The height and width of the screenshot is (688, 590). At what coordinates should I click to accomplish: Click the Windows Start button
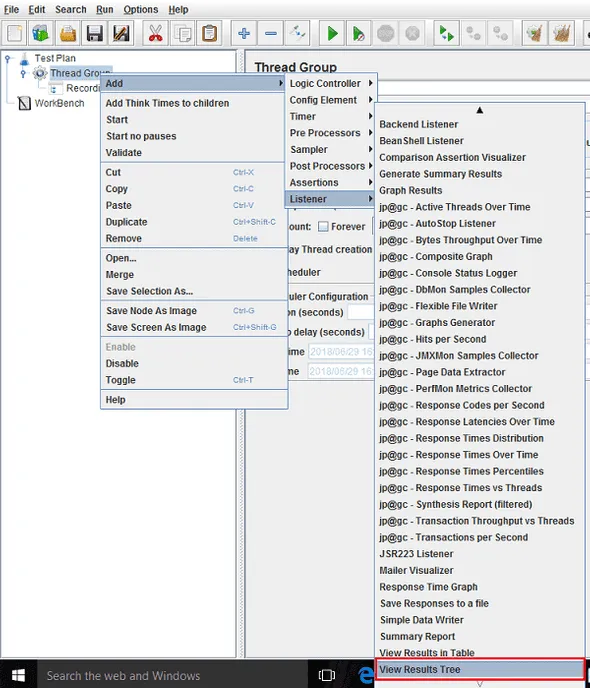(18, 675)
